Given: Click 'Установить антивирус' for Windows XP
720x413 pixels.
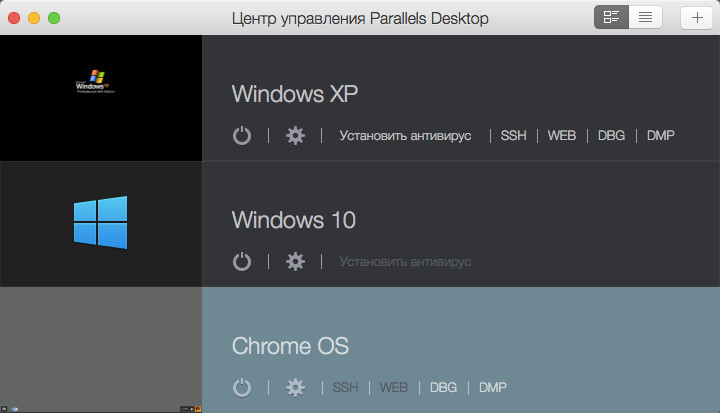Looking at the screenshot, I should [x=405, y=136].
